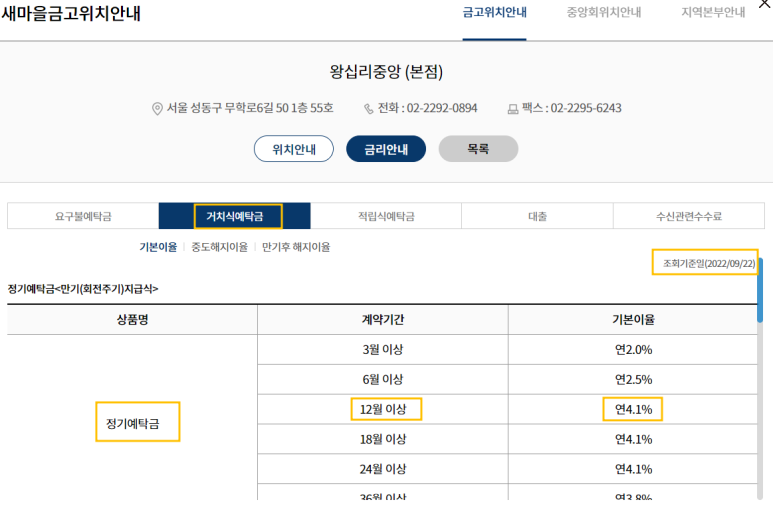Image resolution: width=773 pixels, height=508 pixels.
Task: Click the phone number 02-2292-0894
Action: point(442,108)
